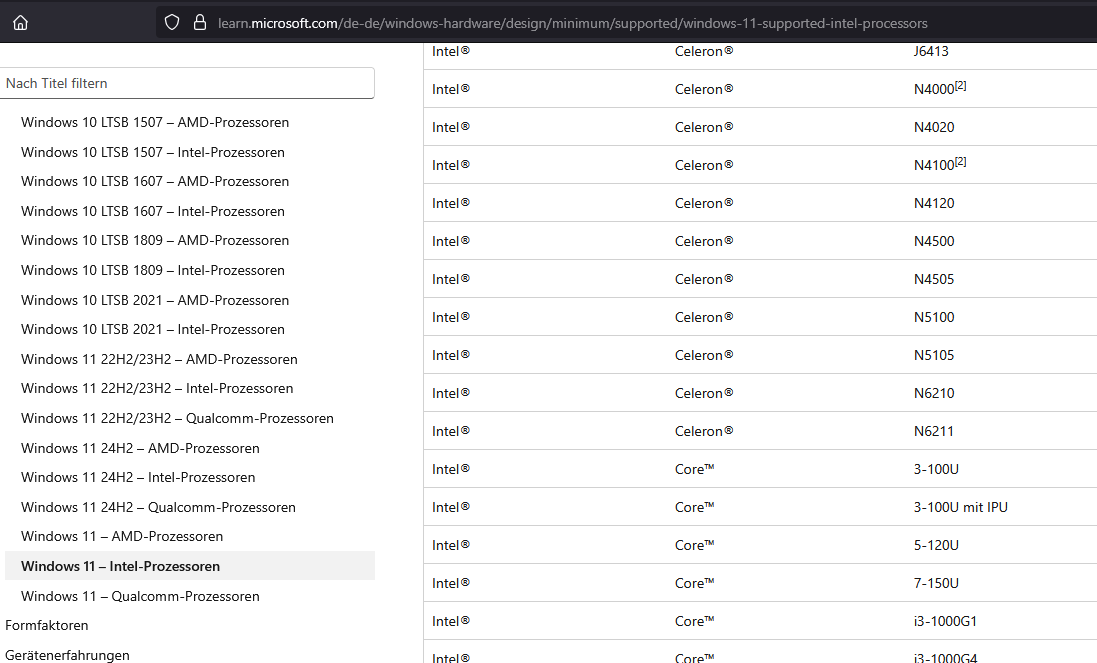
Task: Click the N6211 model cell
Action: coord(934,432)
